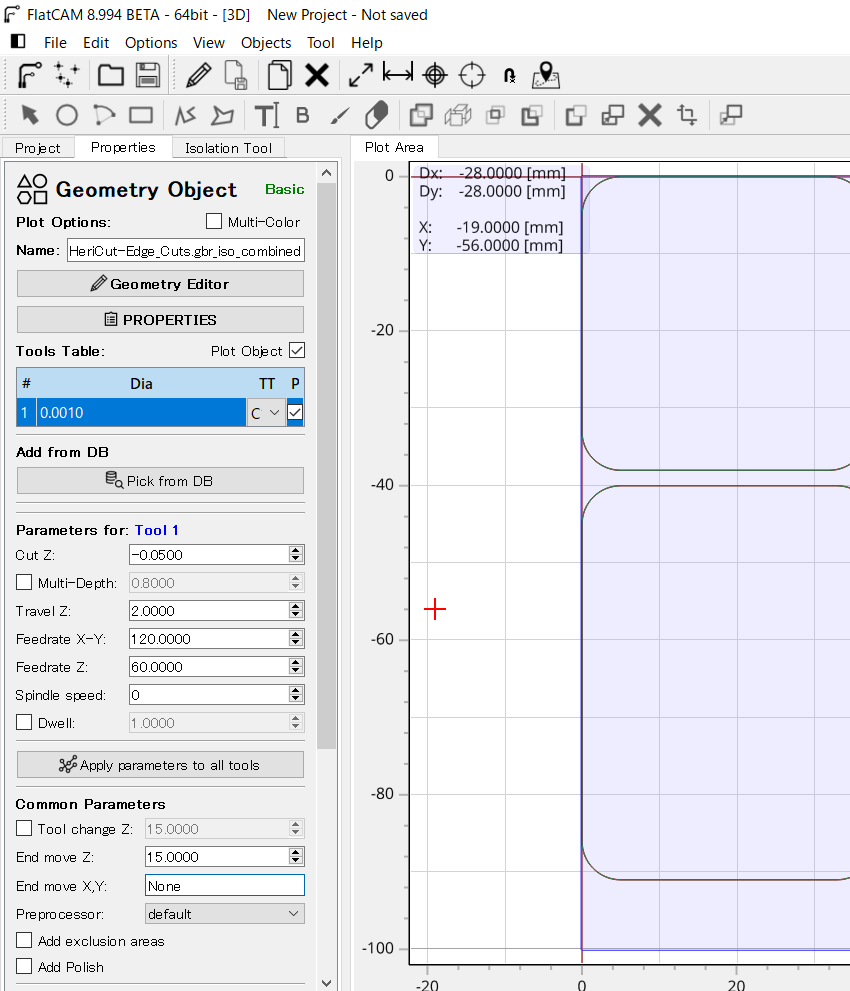The width and height of the screenshot is (850, 991).
Task: Adjust Travel Z spinner arrows
Action: pos(296,611)
